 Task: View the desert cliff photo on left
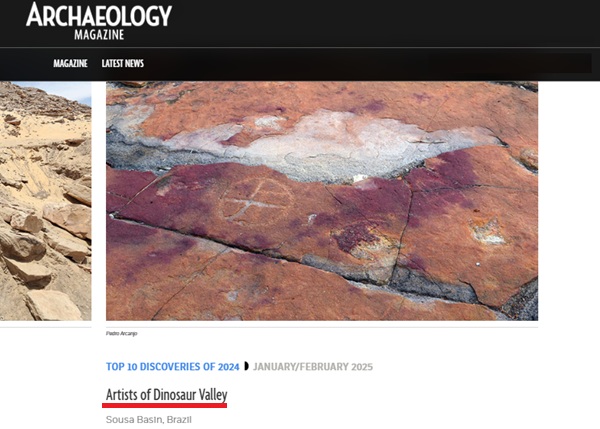point(46,201)
